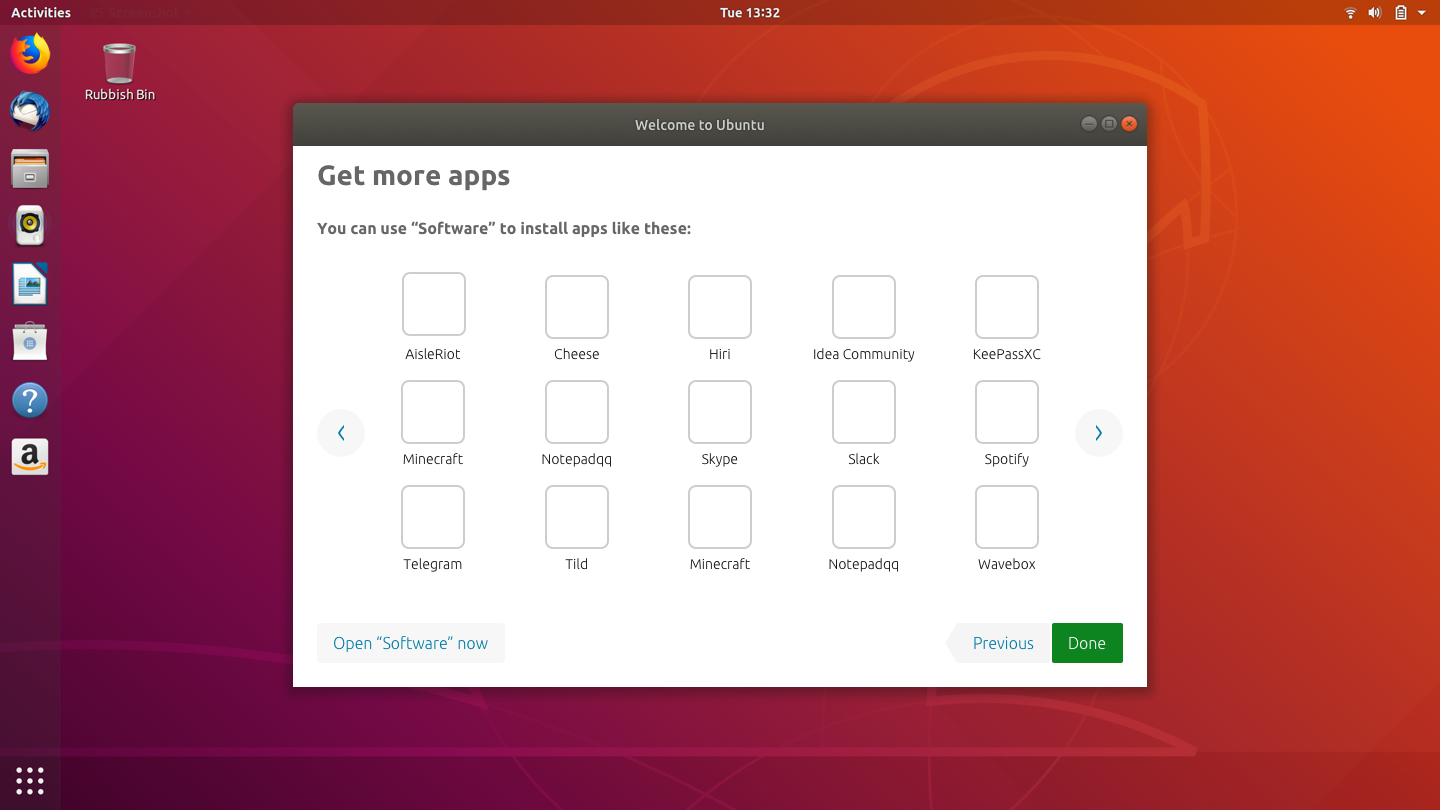Viewport: 1440px width, 810px height.
Task: Go back to the previous apps page
Action: click(341, 432)
